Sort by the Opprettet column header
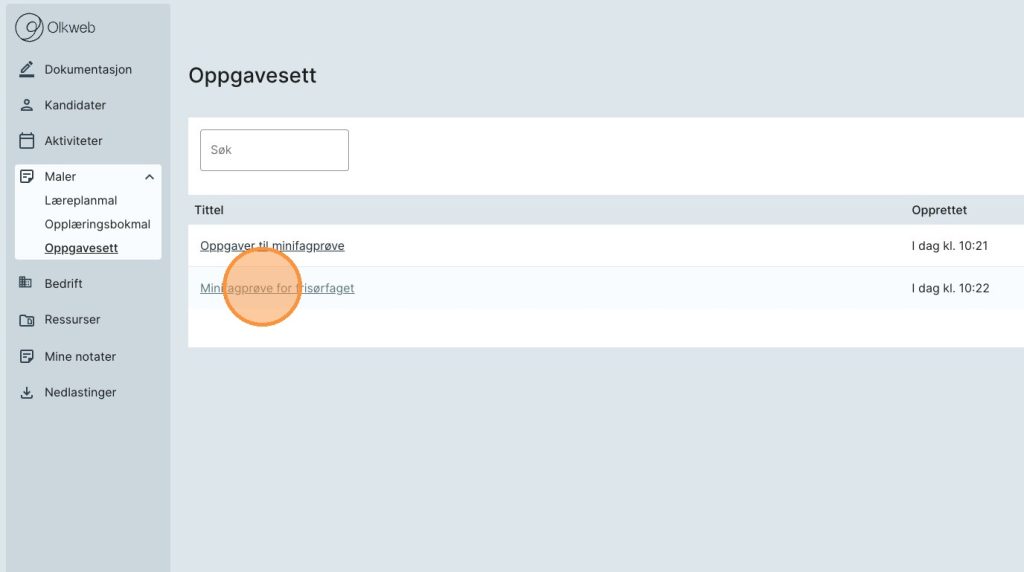This screenshot has height=572, width=1024. click(x=939, y=210)
